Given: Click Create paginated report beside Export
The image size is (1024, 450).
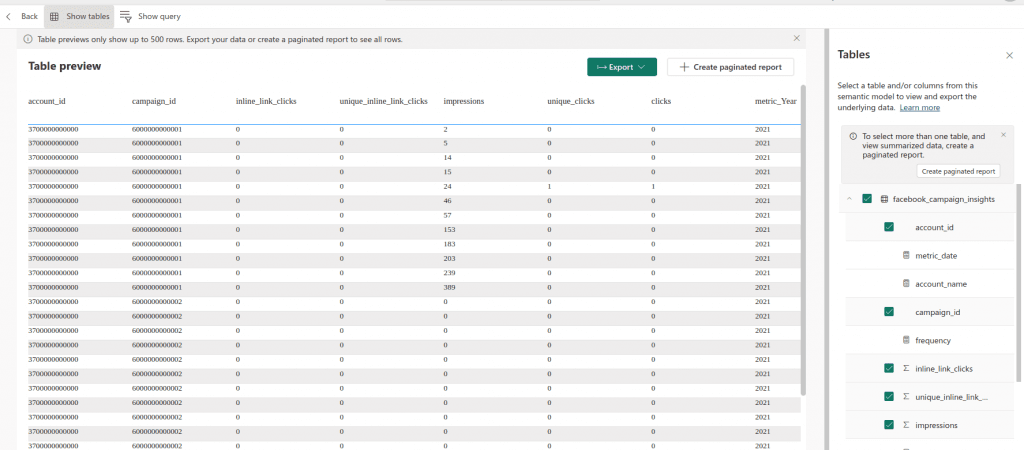Looking at the screenshot, I should 730,67.
